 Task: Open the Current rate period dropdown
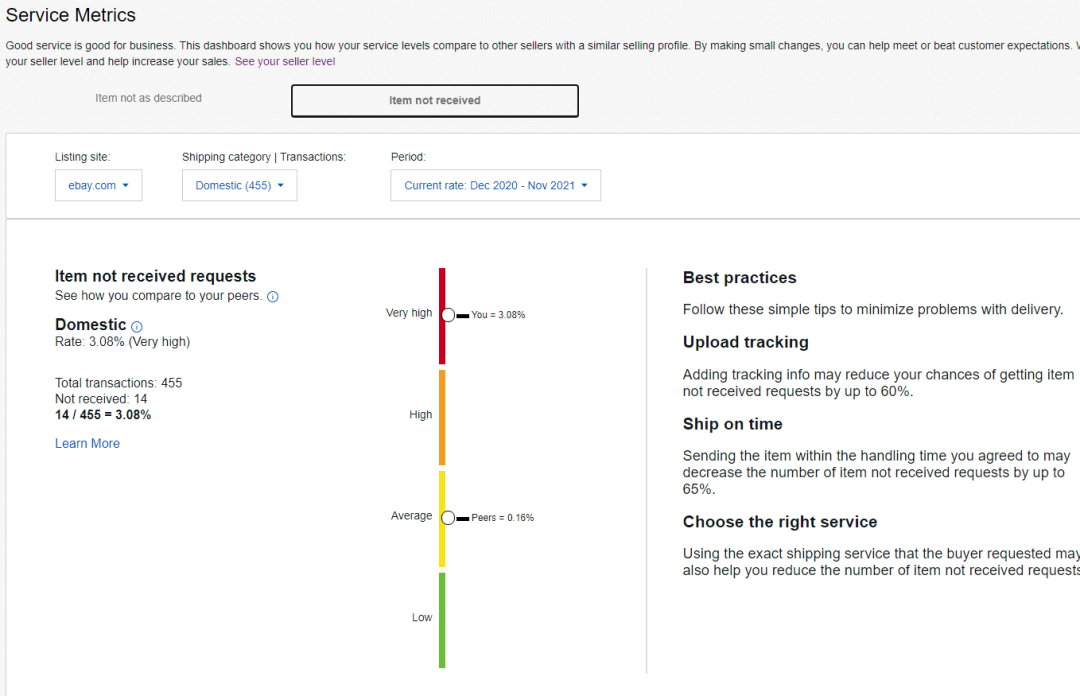point(495,185)
